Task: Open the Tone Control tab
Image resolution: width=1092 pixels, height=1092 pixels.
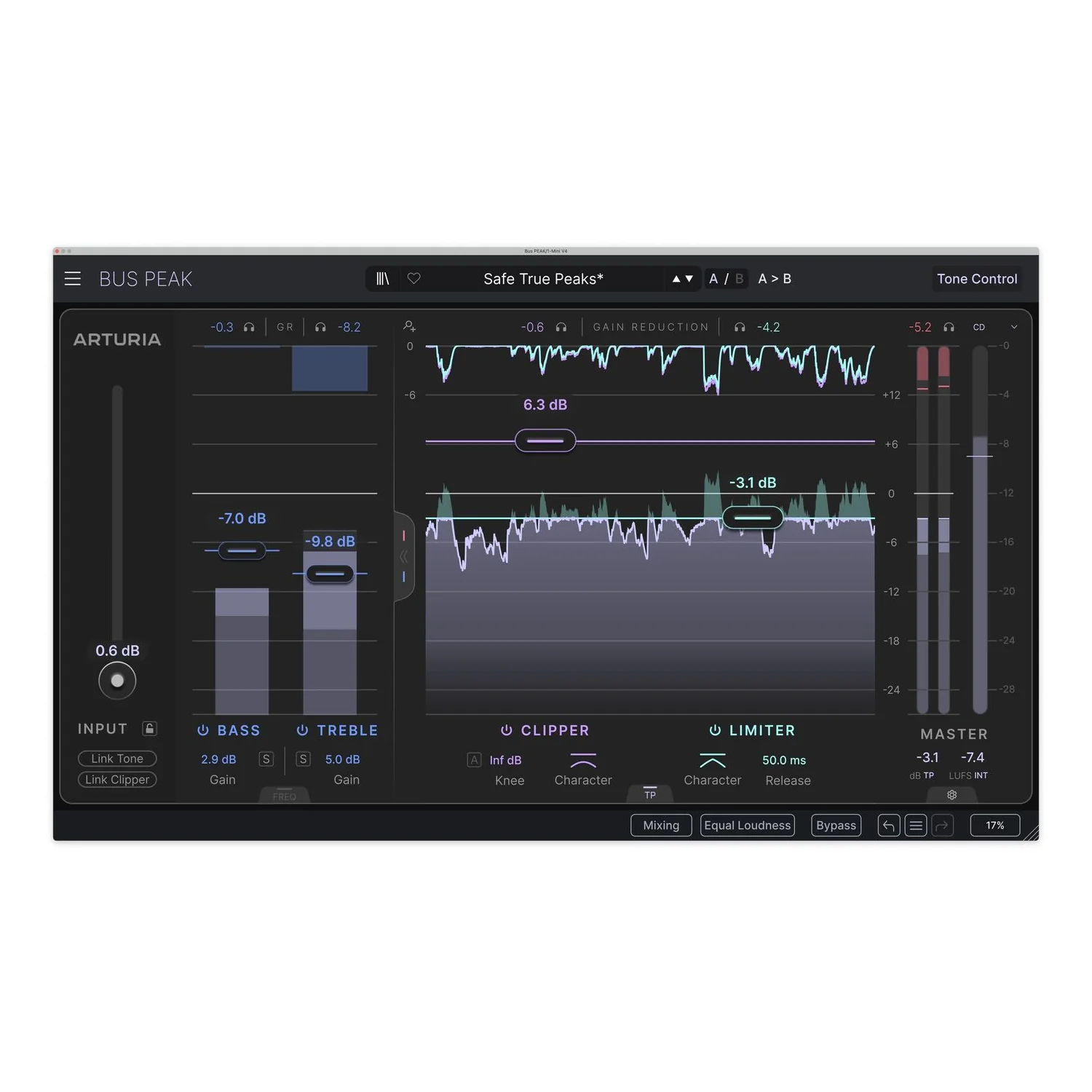Action: 977,279
